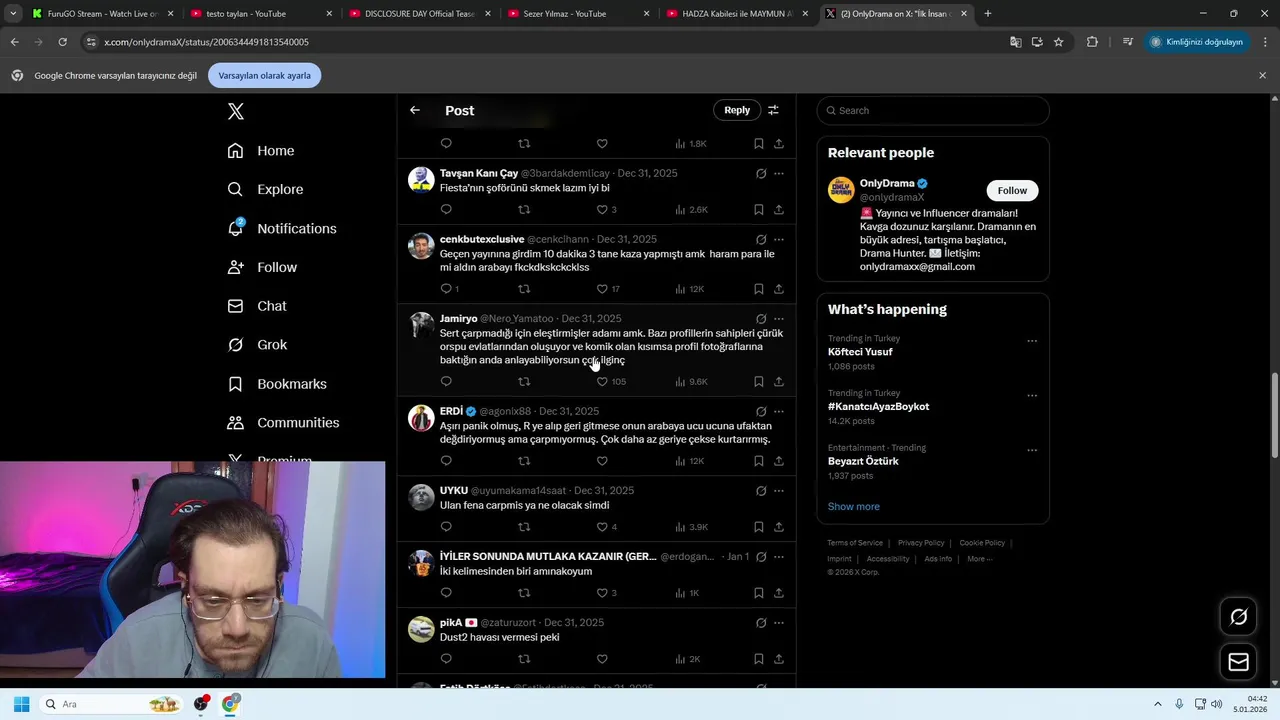
Task: Like Tavşan Kanı Çay's reply
Action: [x=602, y=210]
